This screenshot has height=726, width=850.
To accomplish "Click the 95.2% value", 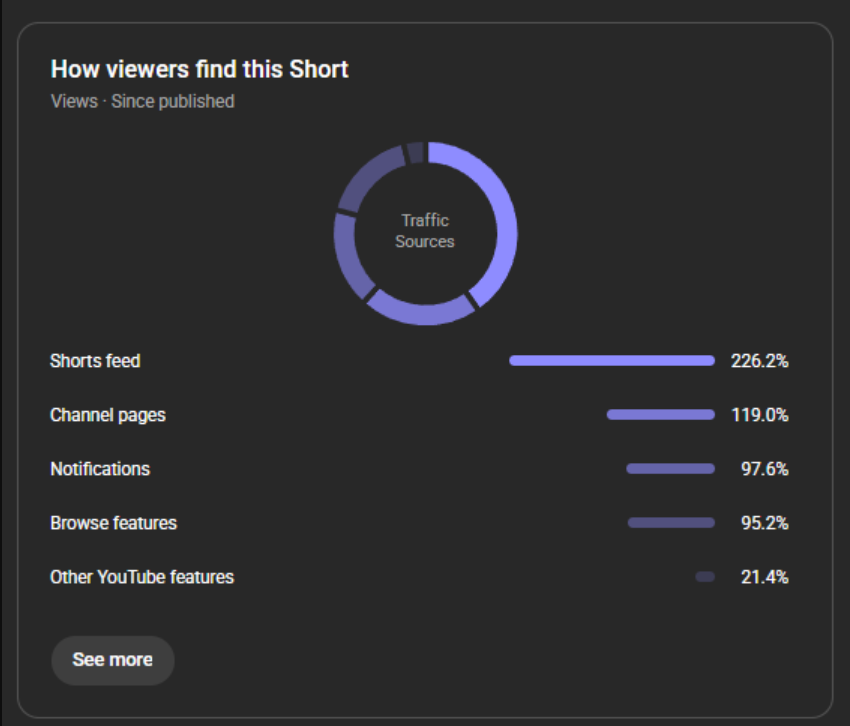I will [x=765, y=523].
